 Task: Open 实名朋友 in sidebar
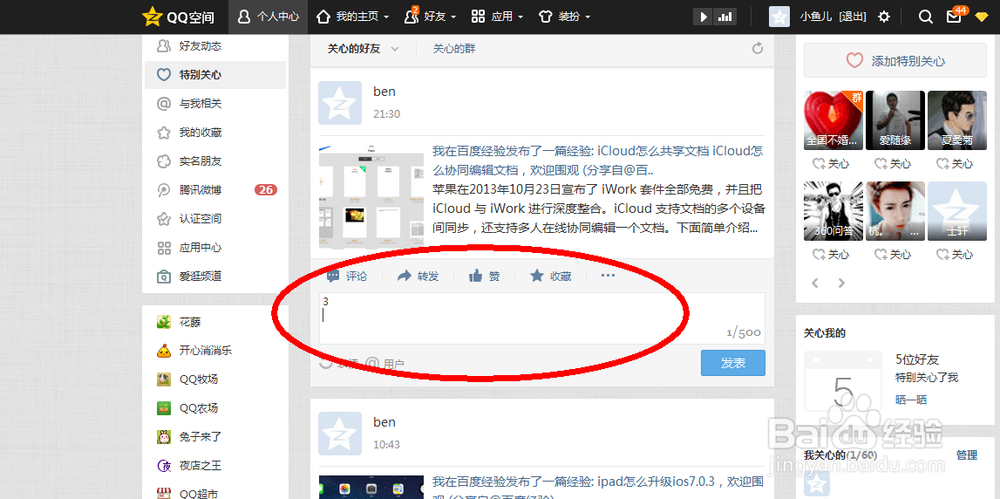(x=214, y=161)
